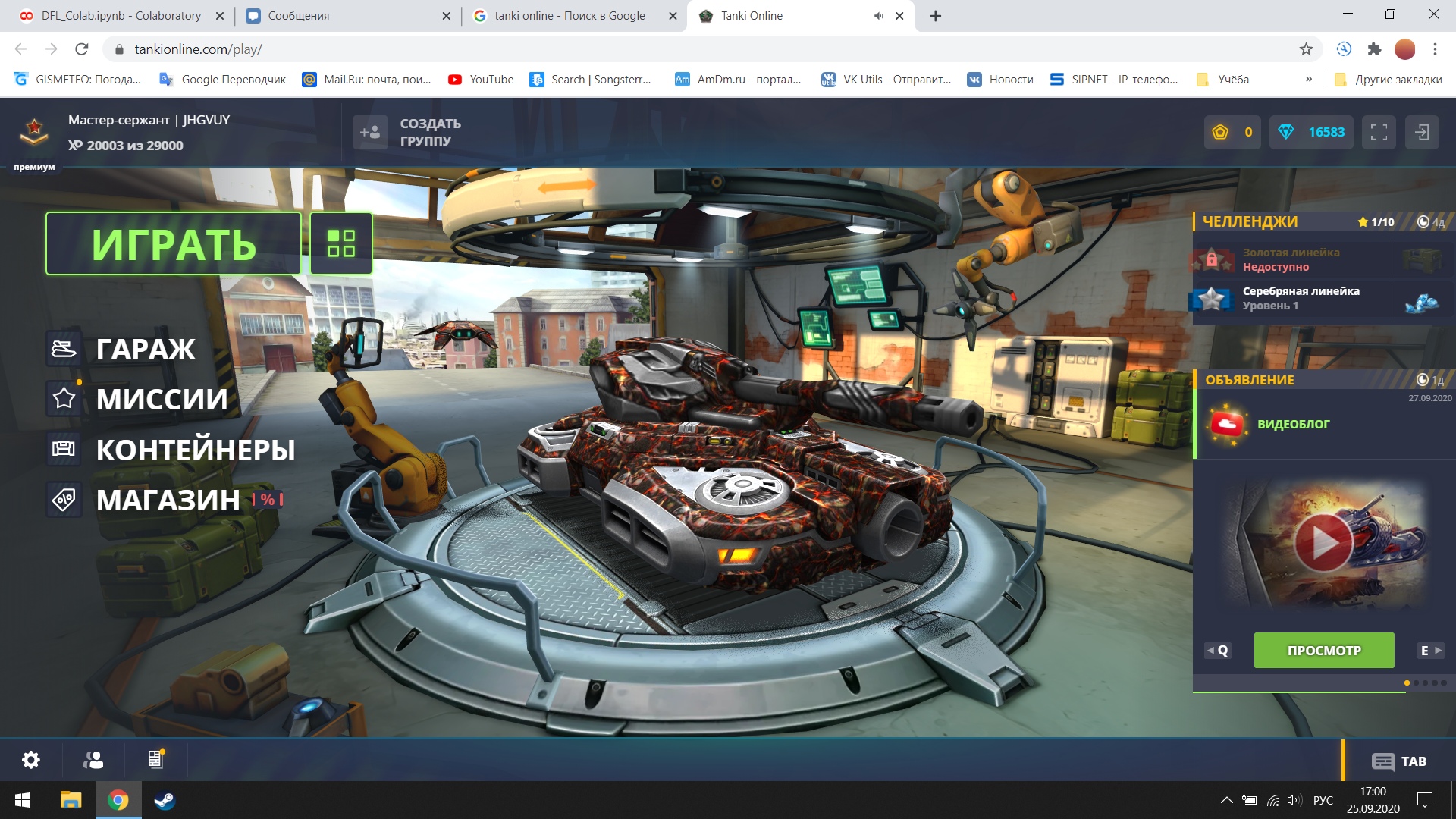Go to previous announcement with Q arrow
Image resolution: width=1456 pixels, height=819 pixels.
1218,651
